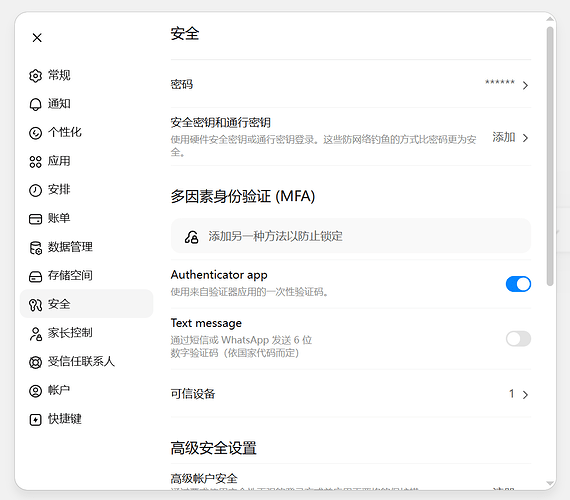Select 数据管理 in the sidebar
Screen dimensions: 570x500
click(87, 248)
